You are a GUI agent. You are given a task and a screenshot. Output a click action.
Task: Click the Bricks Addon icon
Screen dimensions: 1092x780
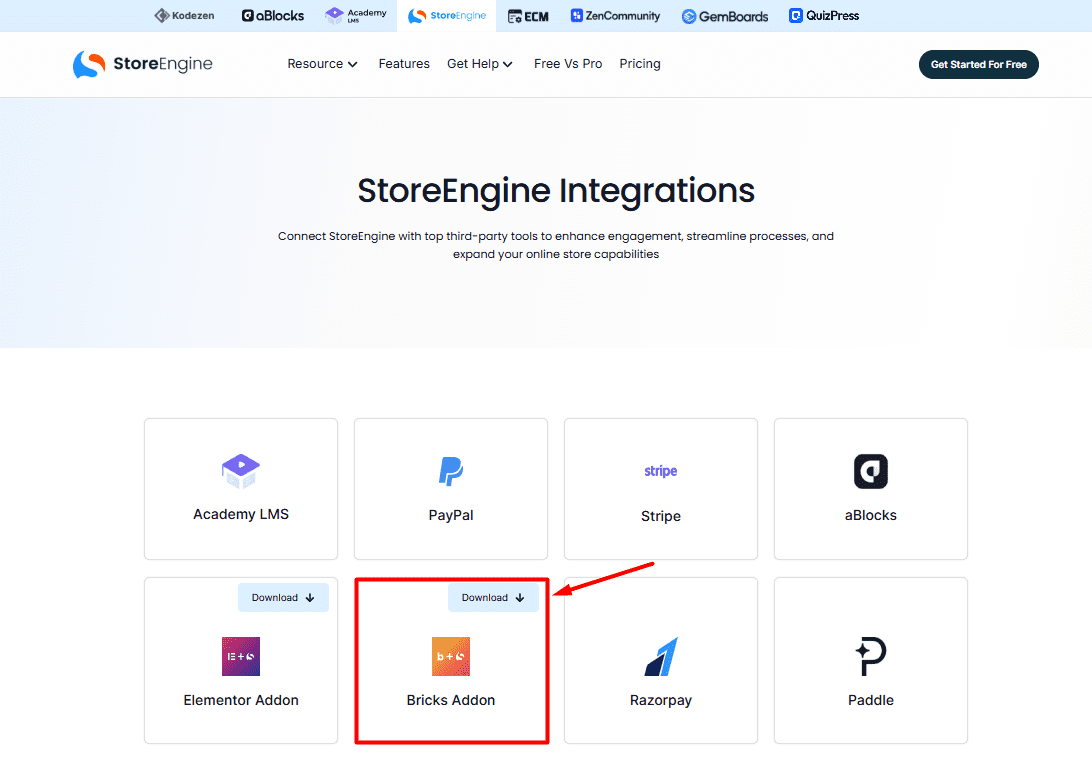pos(450,656)
